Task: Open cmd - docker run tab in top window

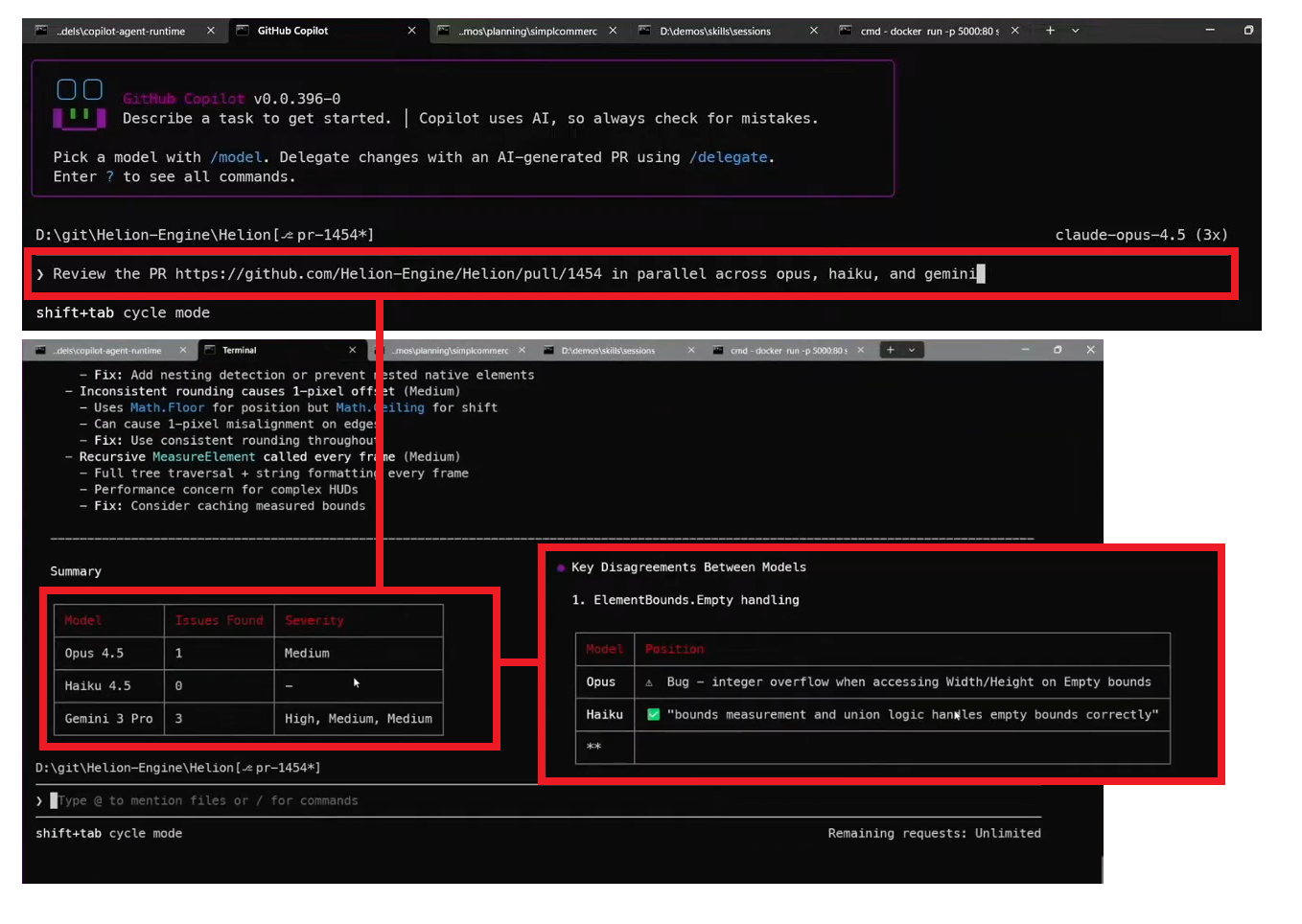Action: click(930, 31)
